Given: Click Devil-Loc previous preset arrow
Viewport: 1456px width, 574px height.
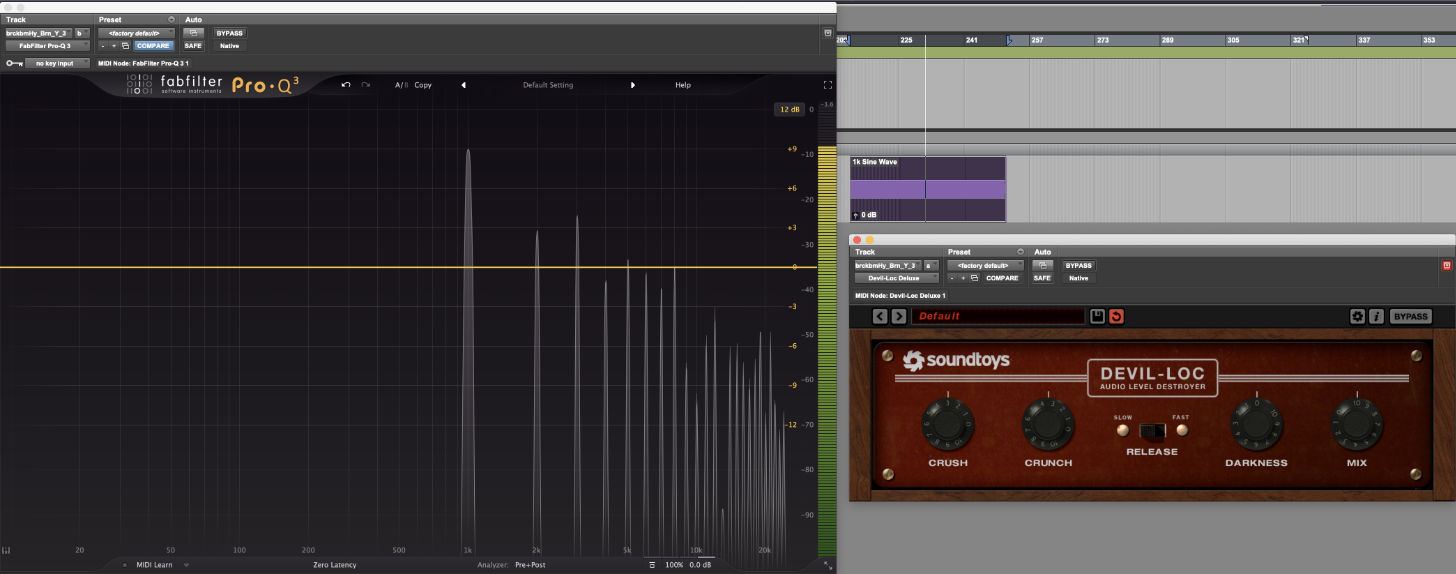Looking at the screenshot, I should click(880, 316).
